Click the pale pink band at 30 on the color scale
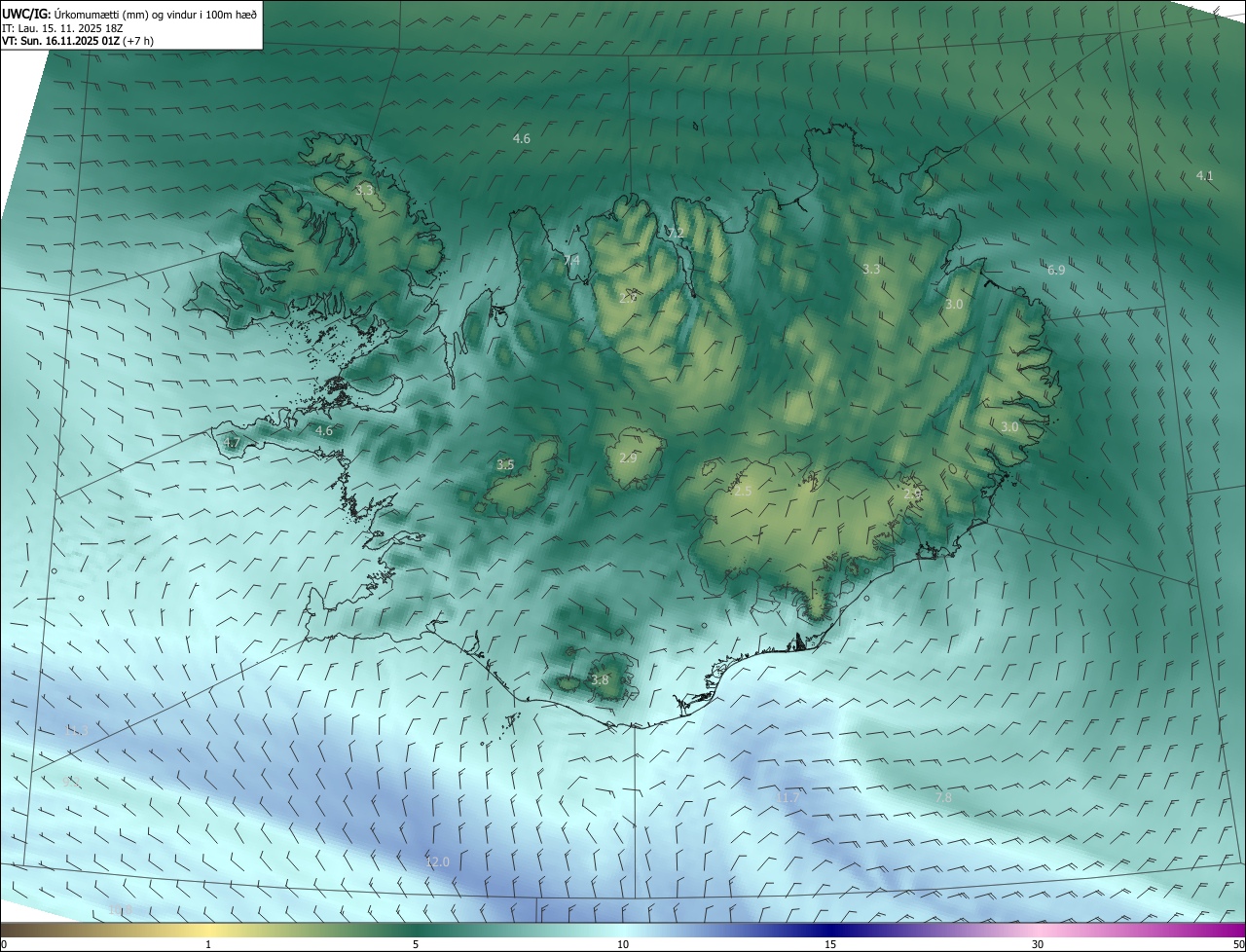 click(x=1038, y=931)
